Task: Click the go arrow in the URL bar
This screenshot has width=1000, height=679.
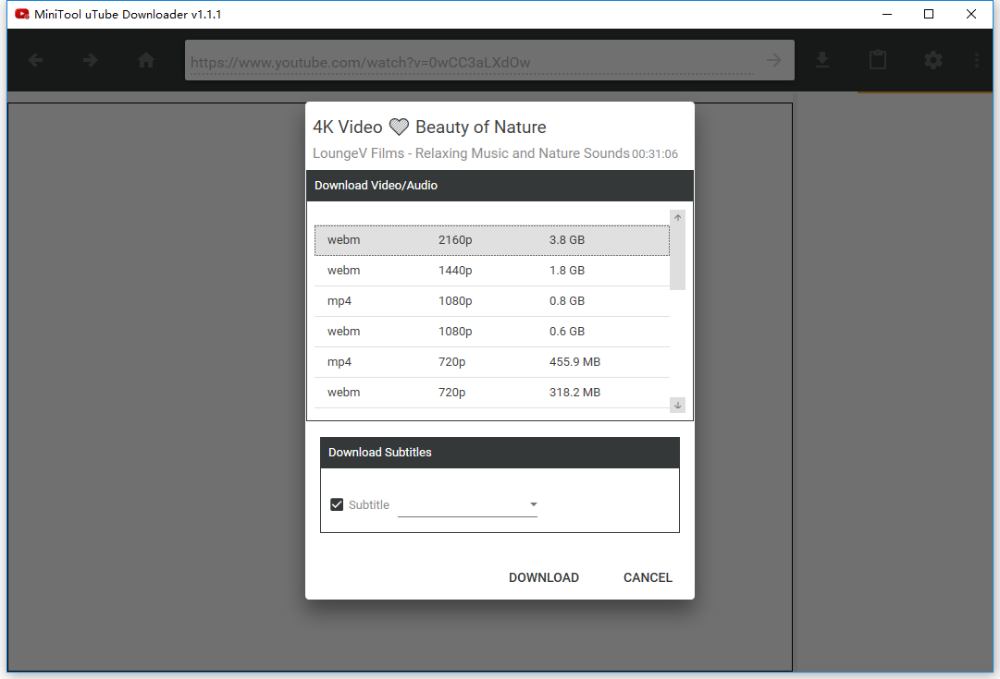Action: coord(774,61)
